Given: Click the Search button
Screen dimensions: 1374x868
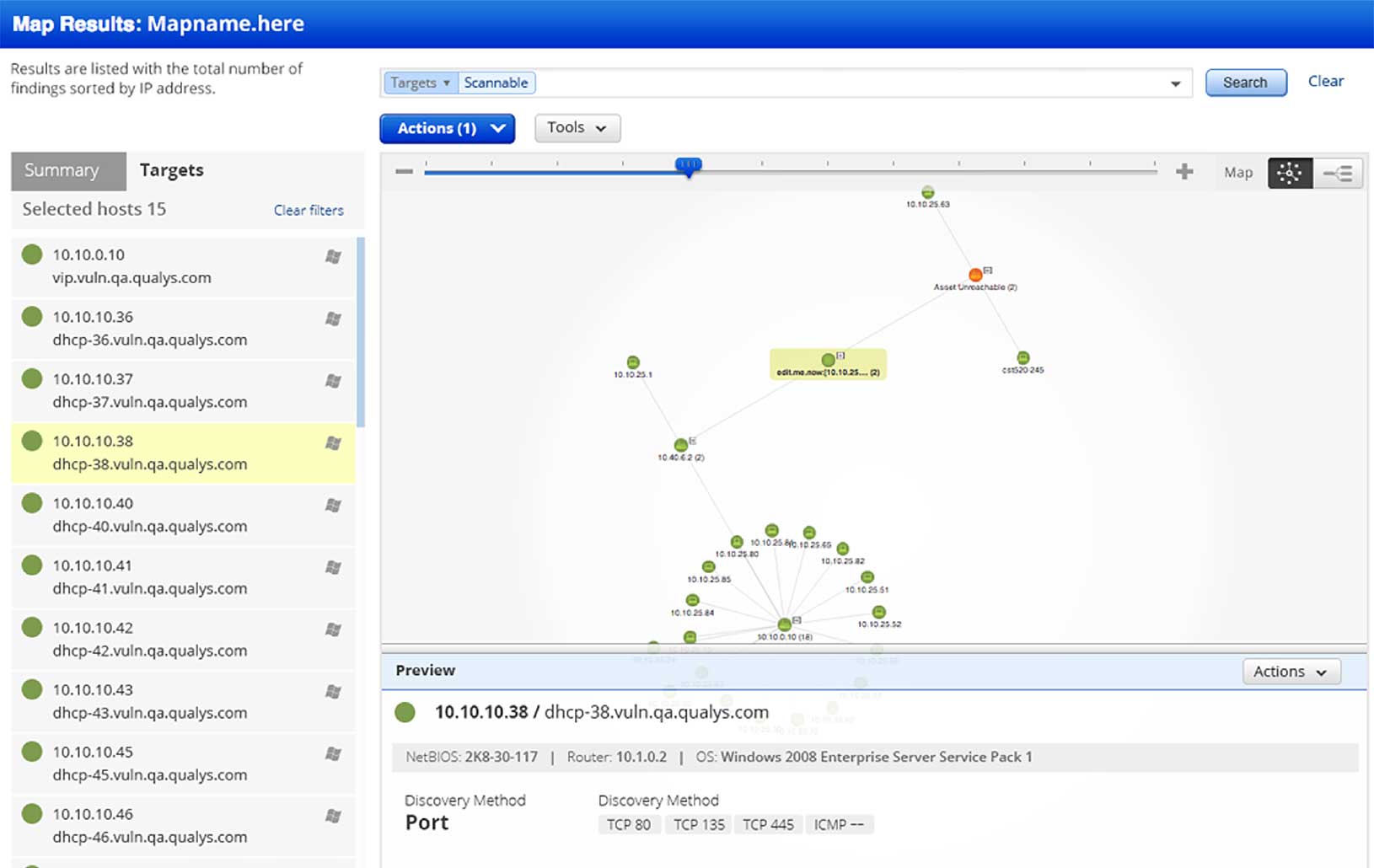Looking at the screenshot, I should point(1245,83).
